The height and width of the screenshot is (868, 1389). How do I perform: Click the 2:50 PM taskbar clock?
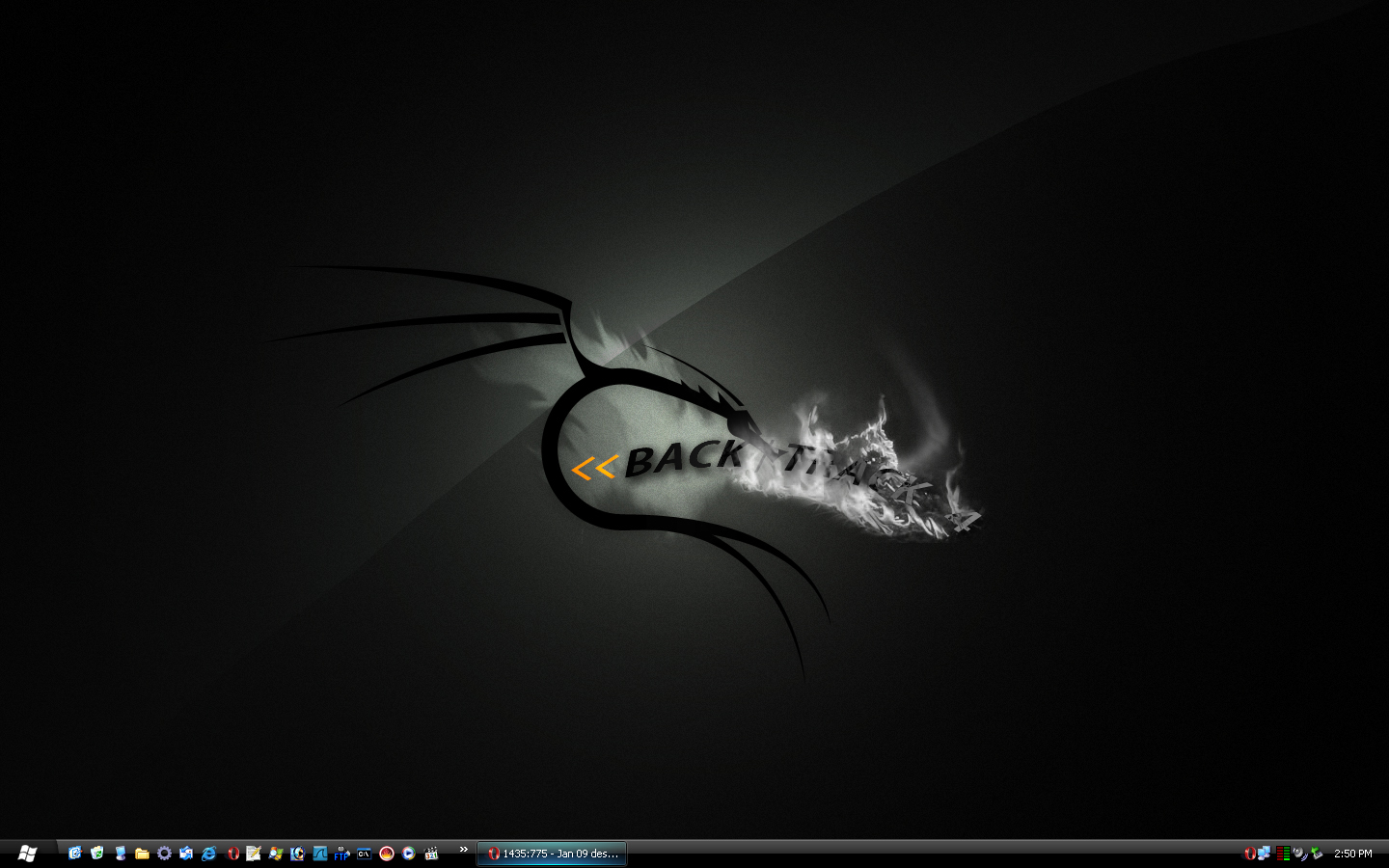coord(1353,854)
